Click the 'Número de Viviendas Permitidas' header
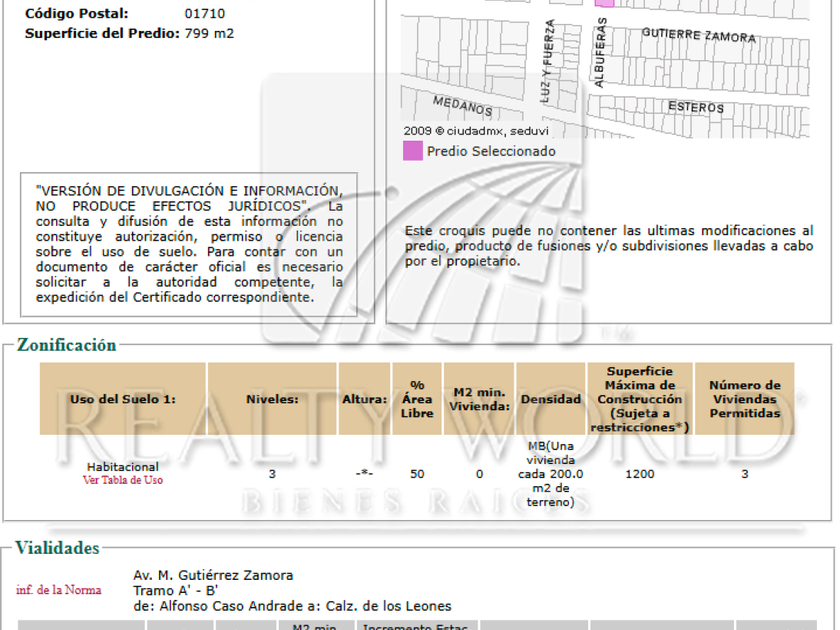 click(744, 399)
